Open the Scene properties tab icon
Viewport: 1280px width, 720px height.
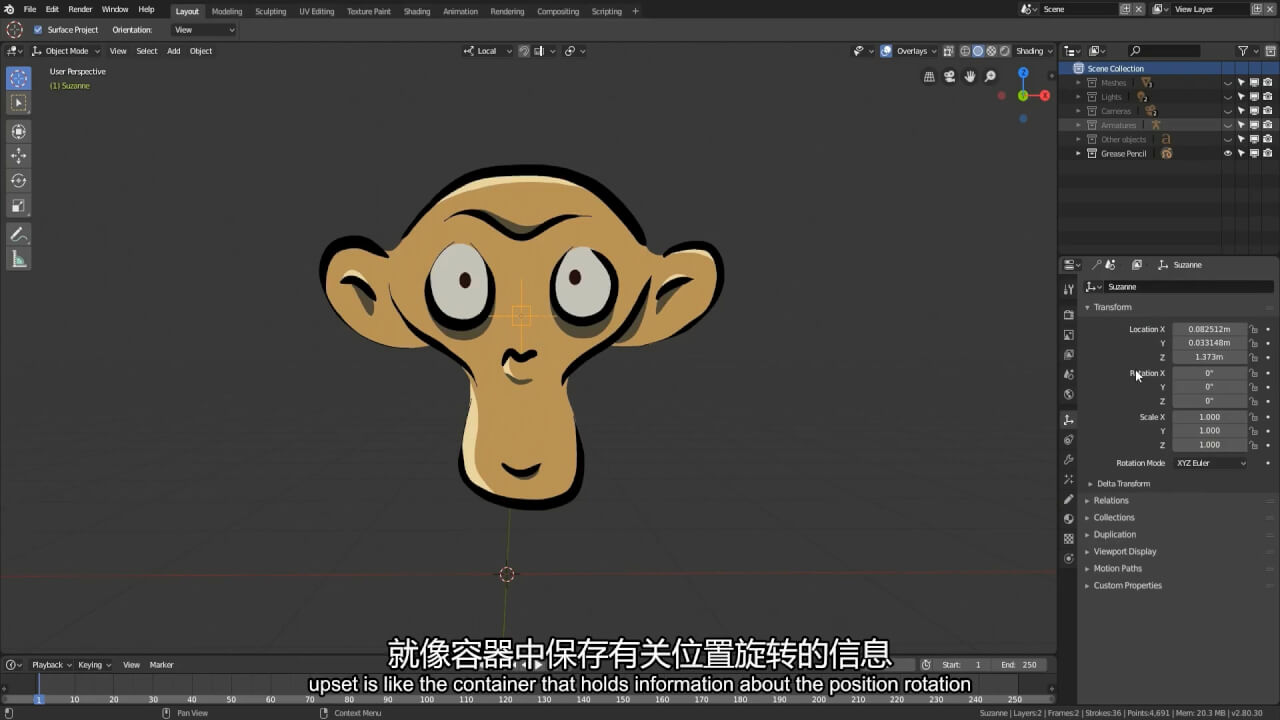(1068, 375)
